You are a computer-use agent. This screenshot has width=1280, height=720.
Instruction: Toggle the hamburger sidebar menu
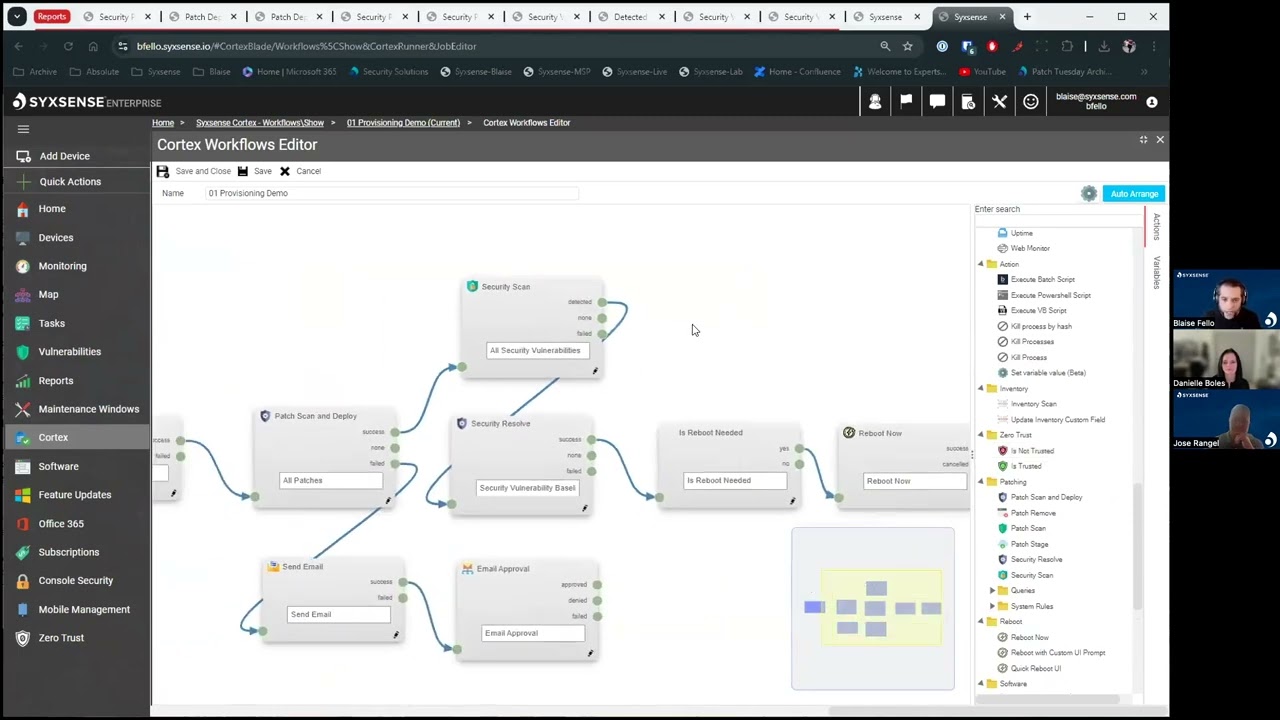[x=23, y=129]
